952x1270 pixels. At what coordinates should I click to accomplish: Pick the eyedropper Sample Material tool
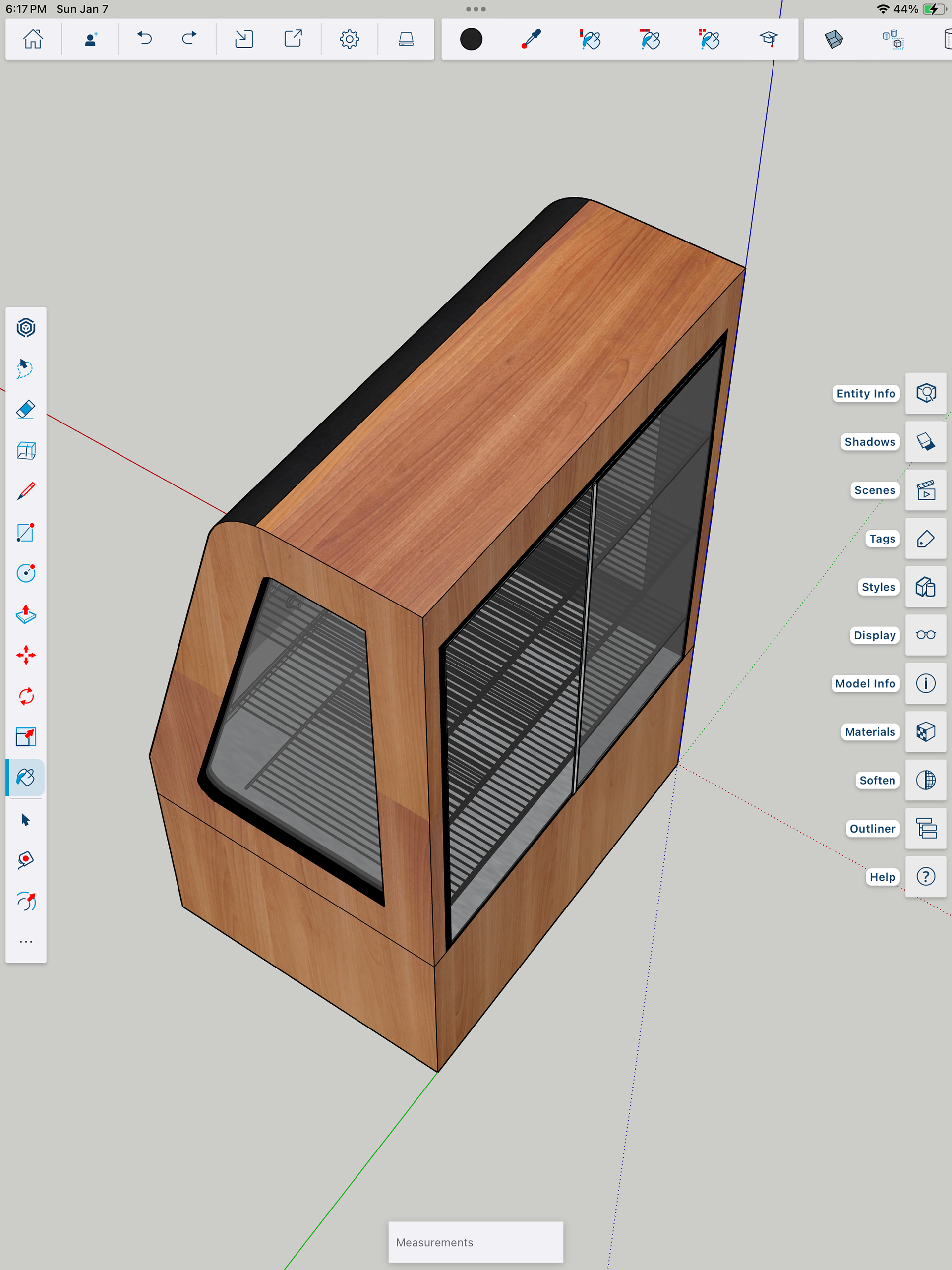point(531,39)
